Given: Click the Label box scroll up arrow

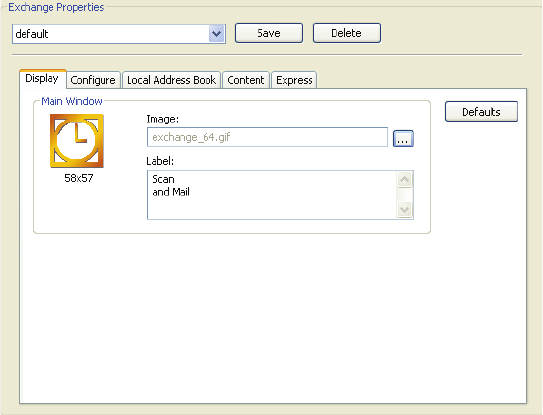Looking at the screenshot, I should coord(404,179).
